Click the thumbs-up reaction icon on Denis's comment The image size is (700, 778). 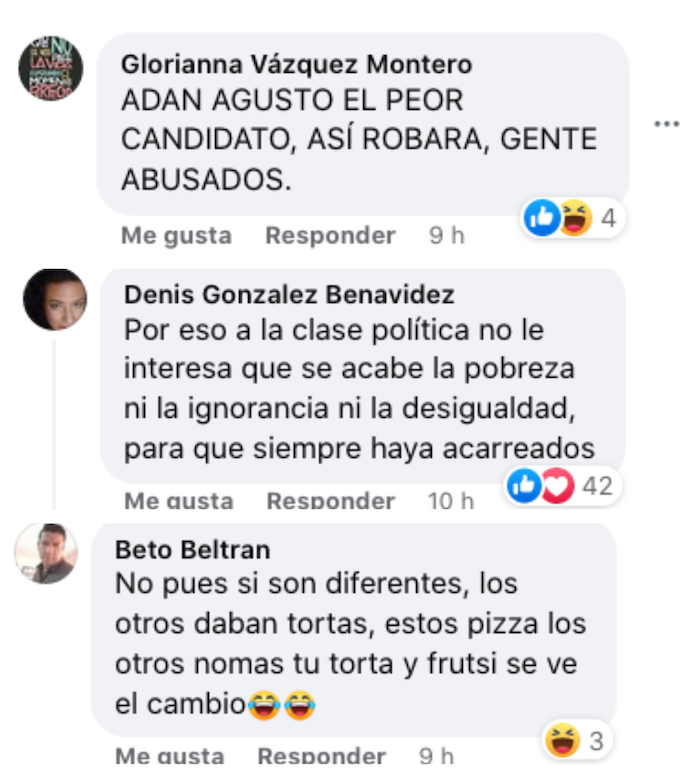click(524, 485)
